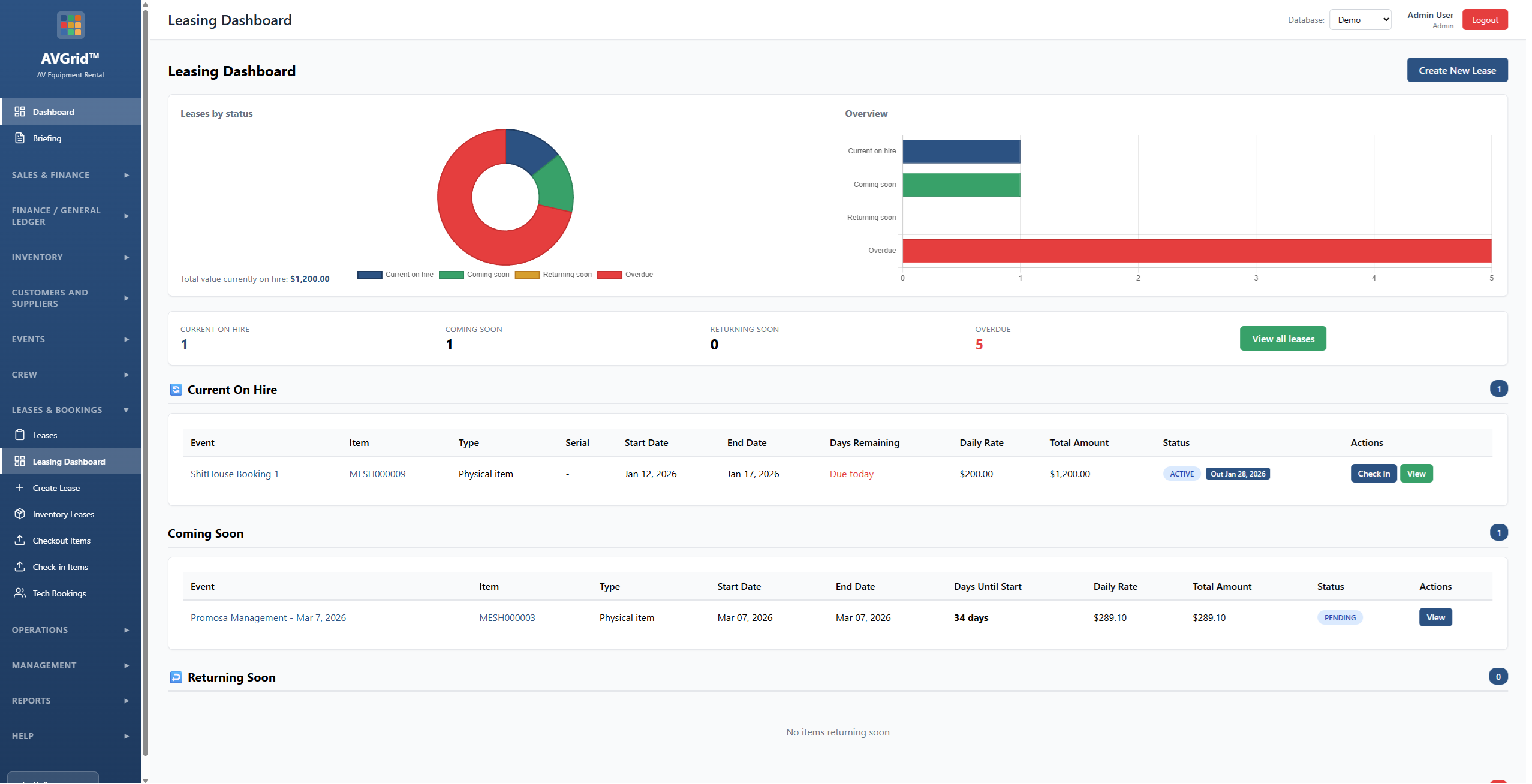This screenshot has width=1532, height=784.
Task: Open Inventory Leases box icon
Action: pyautogui.click(x=20, y=514)
